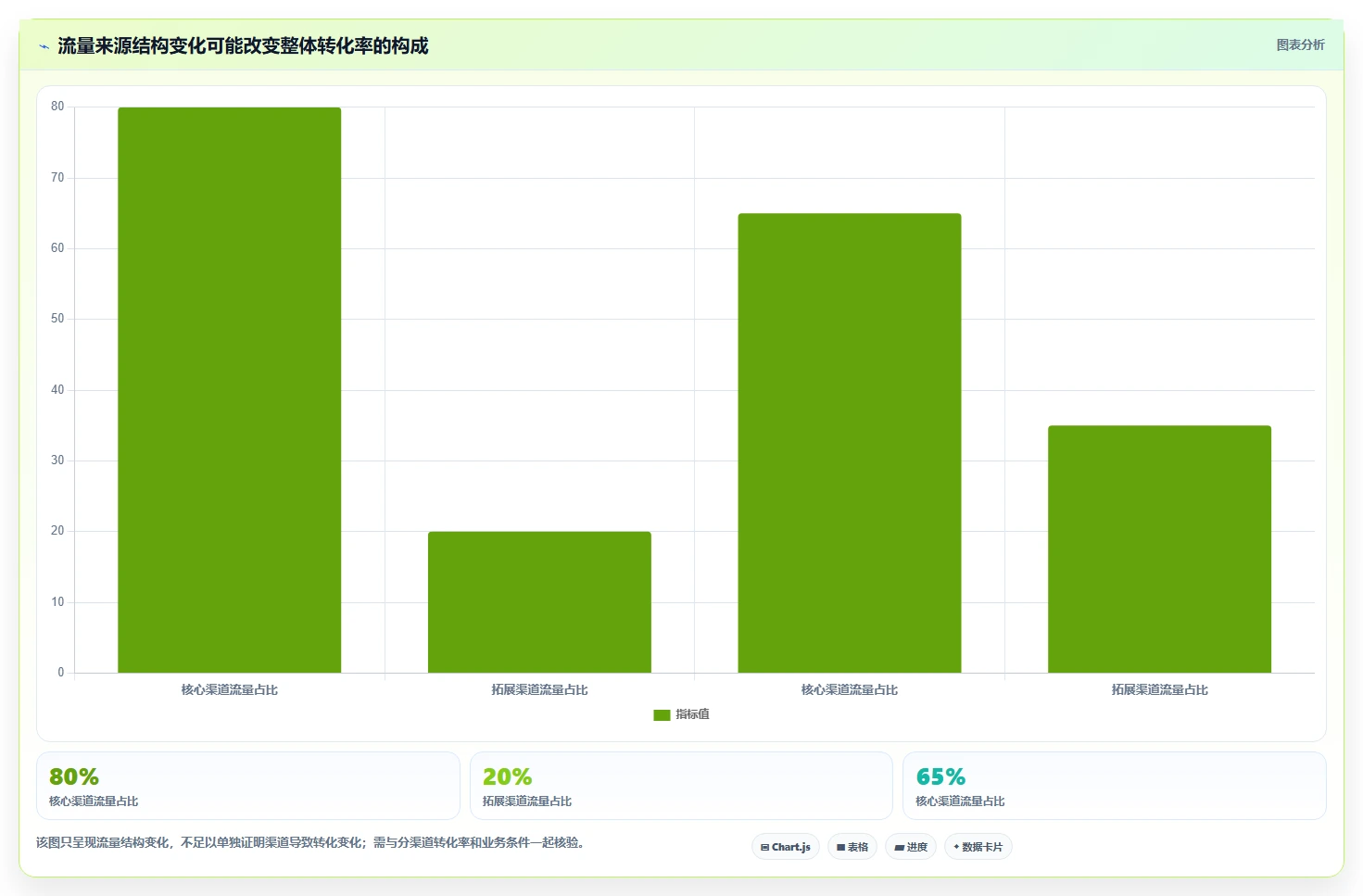The width and height of the screenshot is (1363, 896).
Task: Click the bar with value 65
Action: click(850, 443)
